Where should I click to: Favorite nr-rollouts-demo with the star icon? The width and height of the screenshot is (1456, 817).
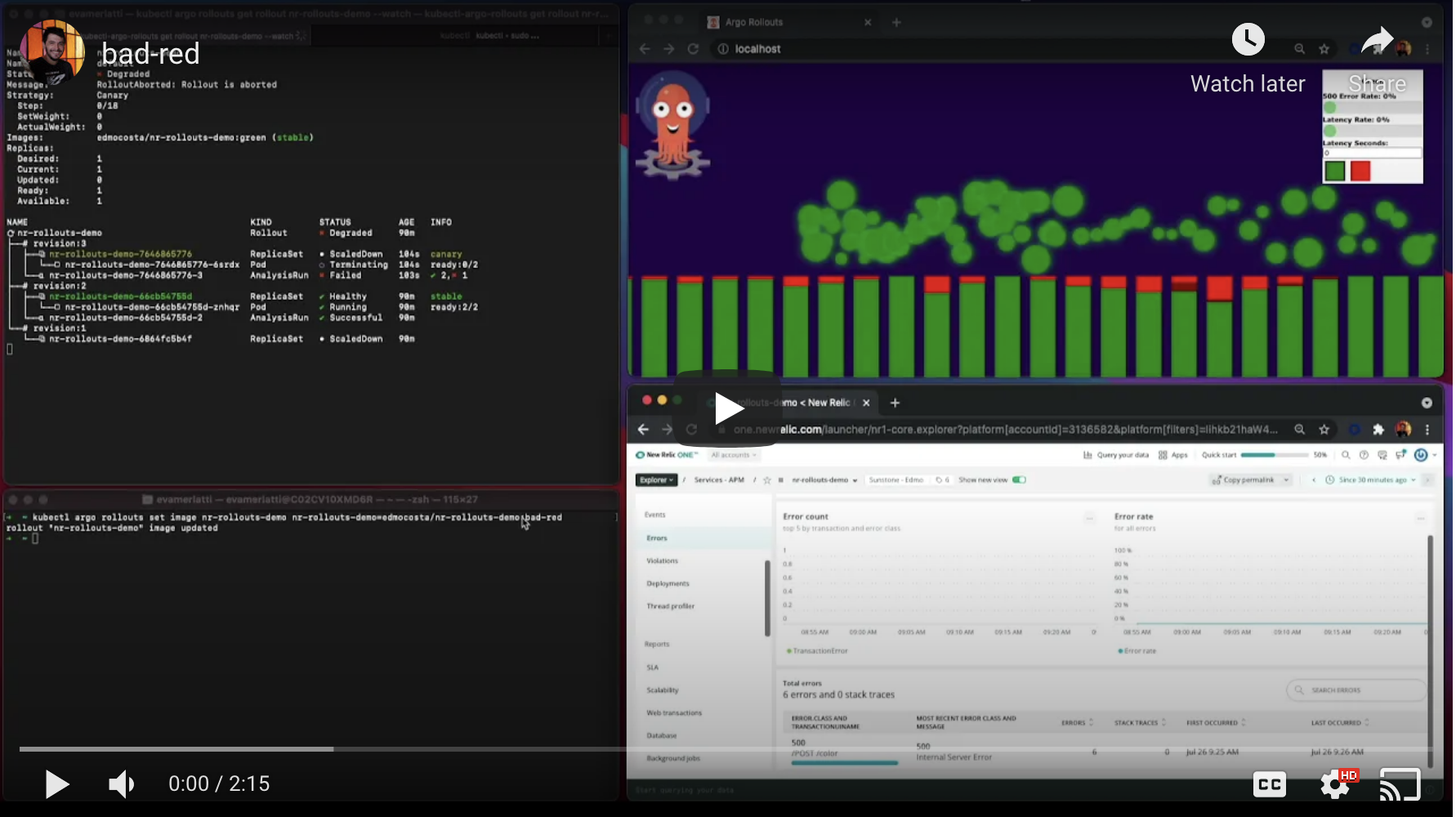766,480
